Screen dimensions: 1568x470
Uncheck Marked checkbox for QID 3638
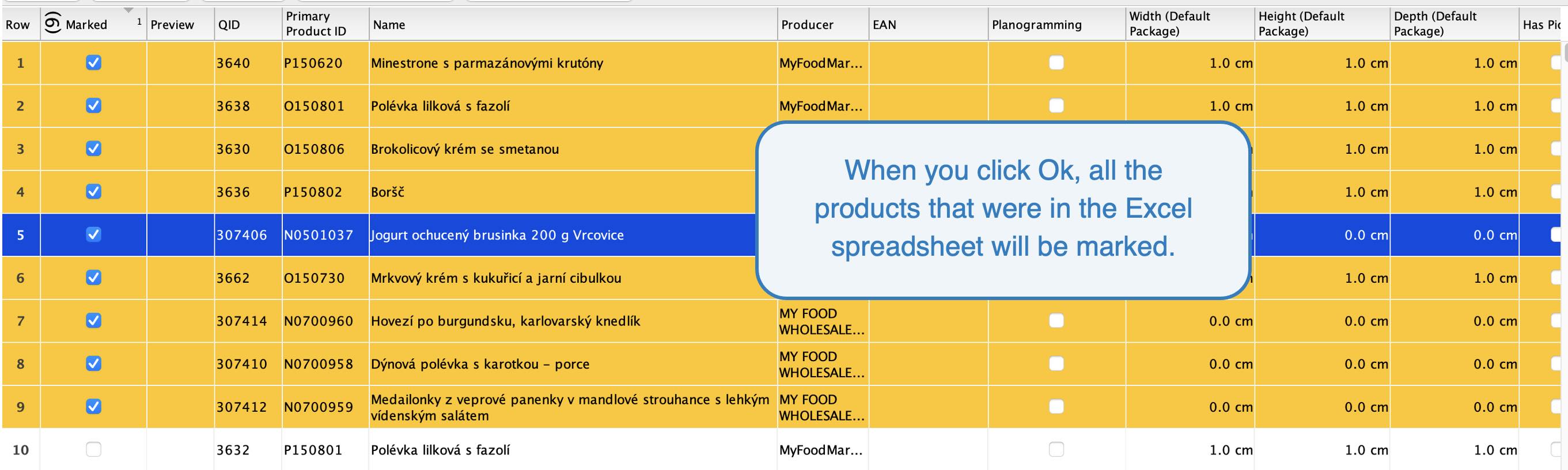click(93, 106)
